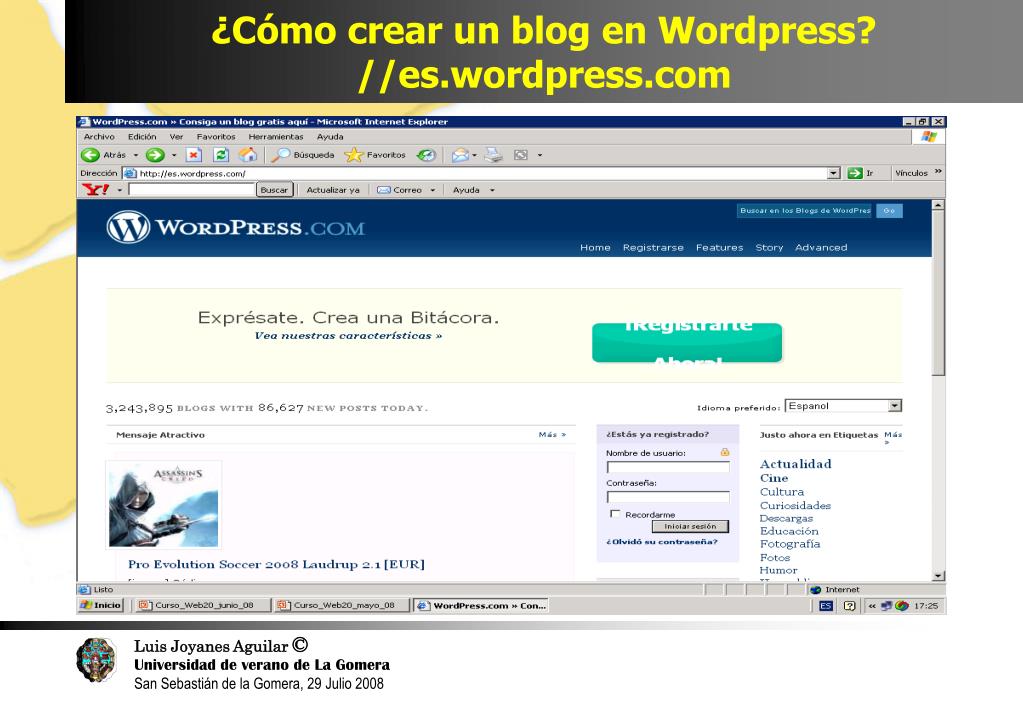Click the Correo envelope on Yahoo toolbar
1023x708 pixels.
[x=384, y=190]
